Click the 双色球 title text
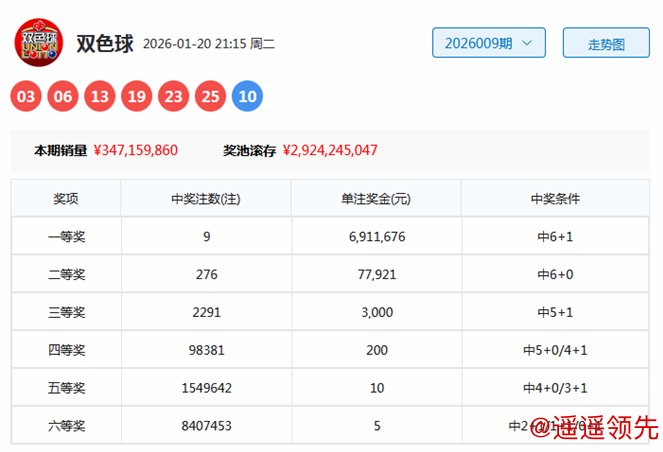This screenshot has width=663, height=452. coord(103,43)
